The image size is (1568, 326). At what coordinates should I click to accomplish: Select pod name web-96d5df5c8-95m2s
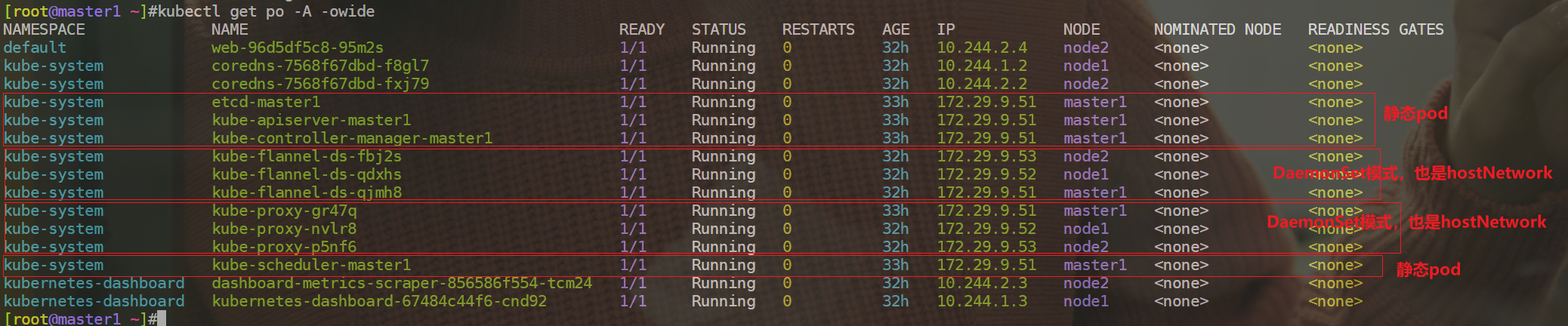pos(298,48)
